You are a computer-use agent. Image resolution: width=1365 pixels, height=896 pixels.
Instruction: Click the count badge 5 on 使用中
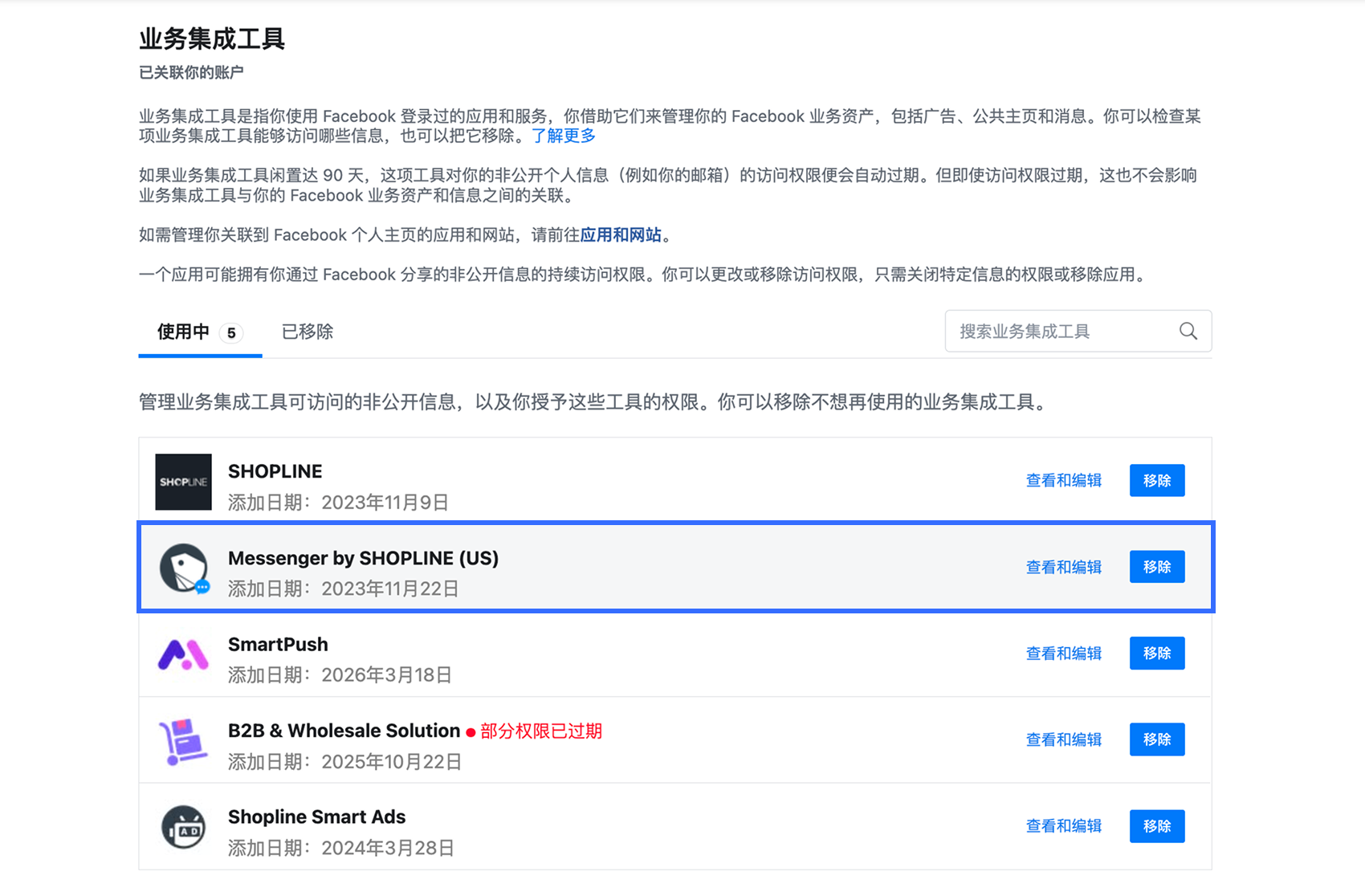click(x=231, y=333)
